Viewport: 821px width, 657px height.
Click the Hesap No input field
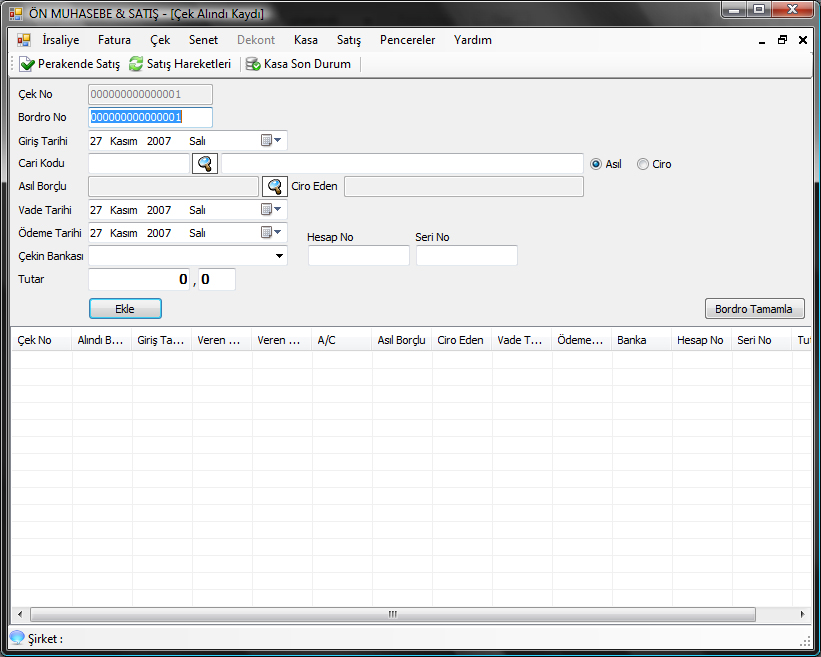tap(358, 256)
